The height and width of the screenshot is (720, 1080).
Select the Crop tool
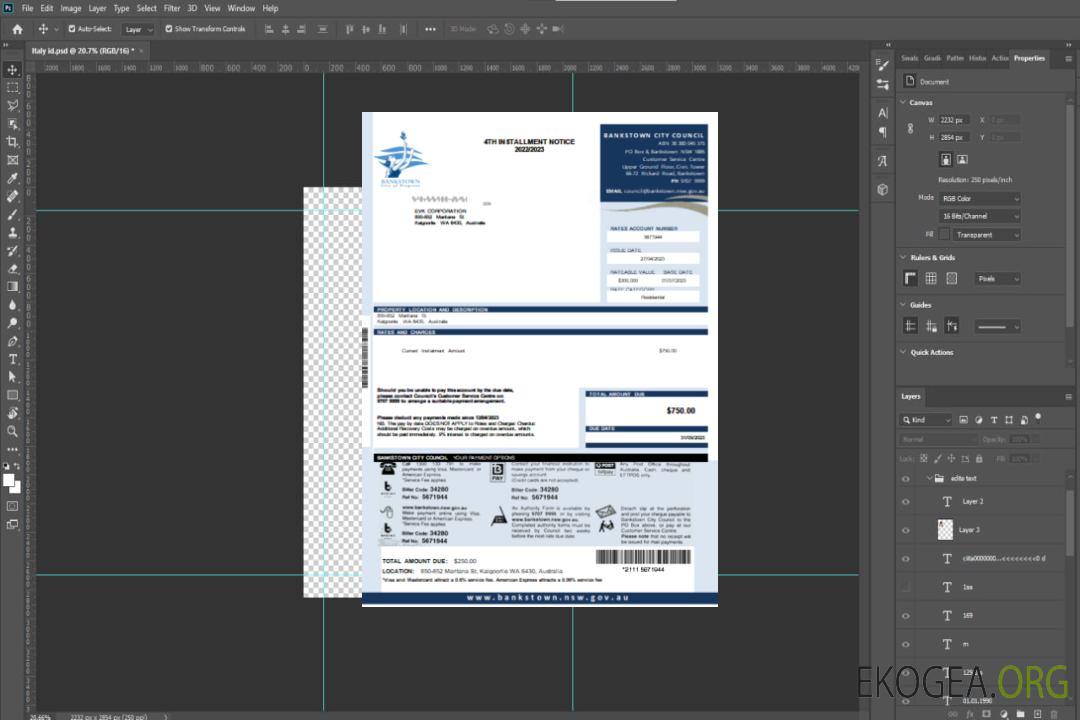click(x=13, y=142)
